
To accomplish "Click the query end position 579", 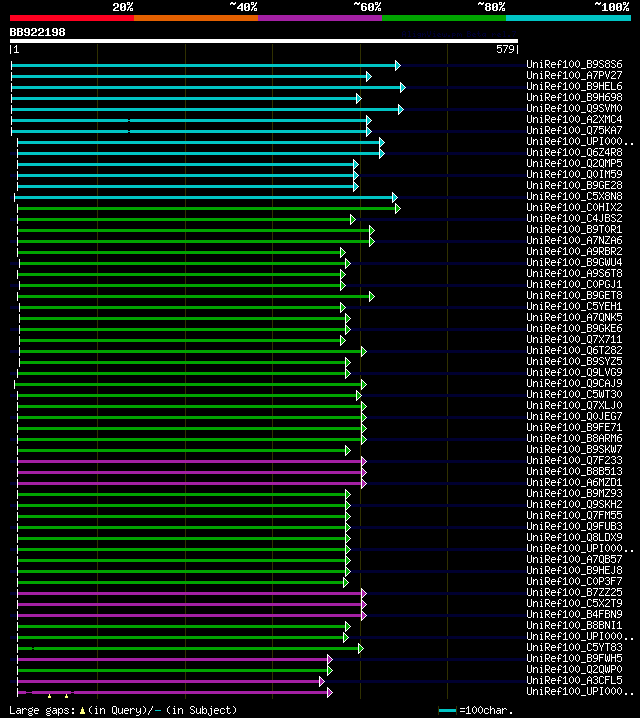I will 505,49.
